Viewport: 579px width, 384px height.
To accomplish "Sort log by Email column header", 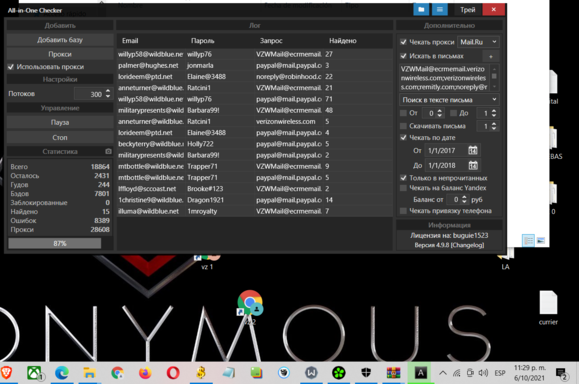I will point(130,41).
